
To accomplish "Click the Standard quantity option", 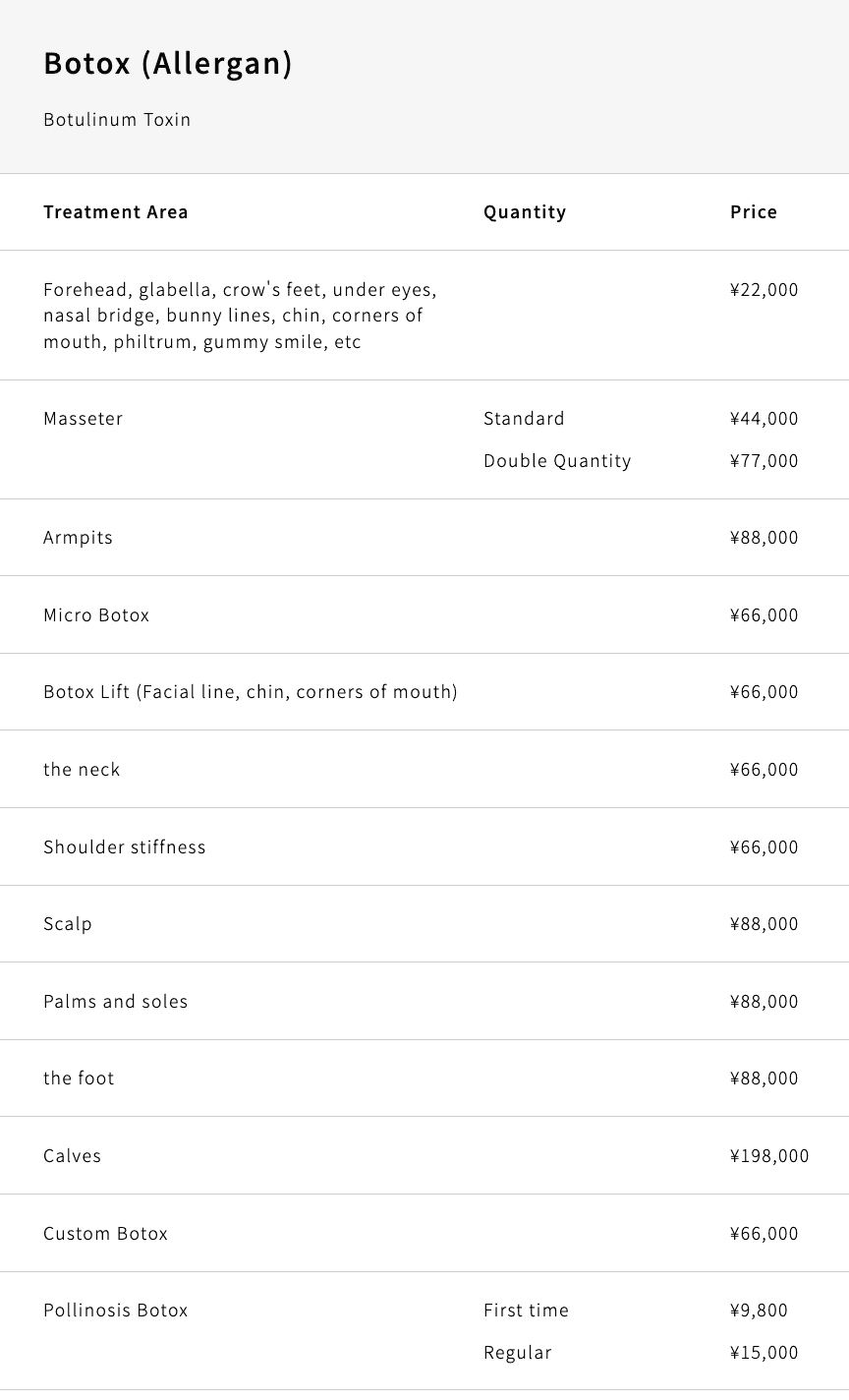I will [524, 419].
